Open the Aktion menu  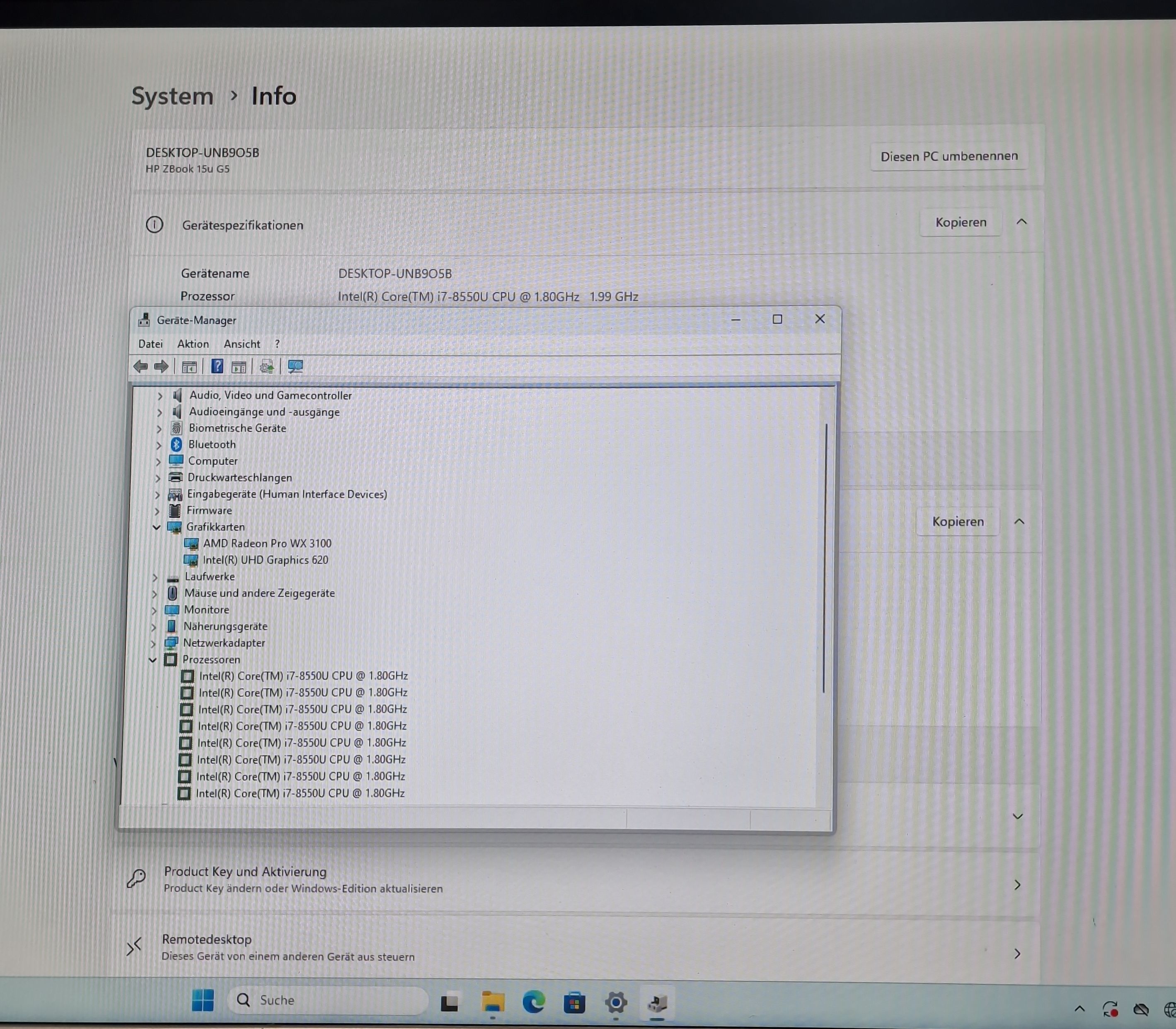click(193, 344)
